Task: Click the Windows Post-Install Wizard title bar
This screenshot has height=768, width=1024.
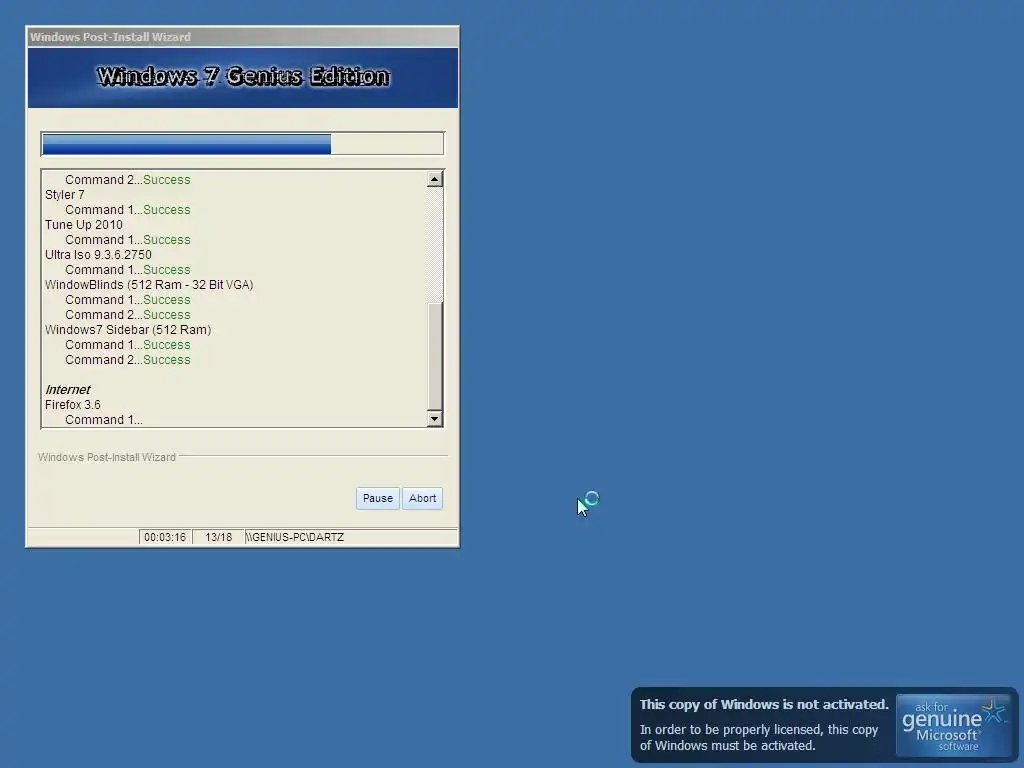Action: (x=242, y=37)
